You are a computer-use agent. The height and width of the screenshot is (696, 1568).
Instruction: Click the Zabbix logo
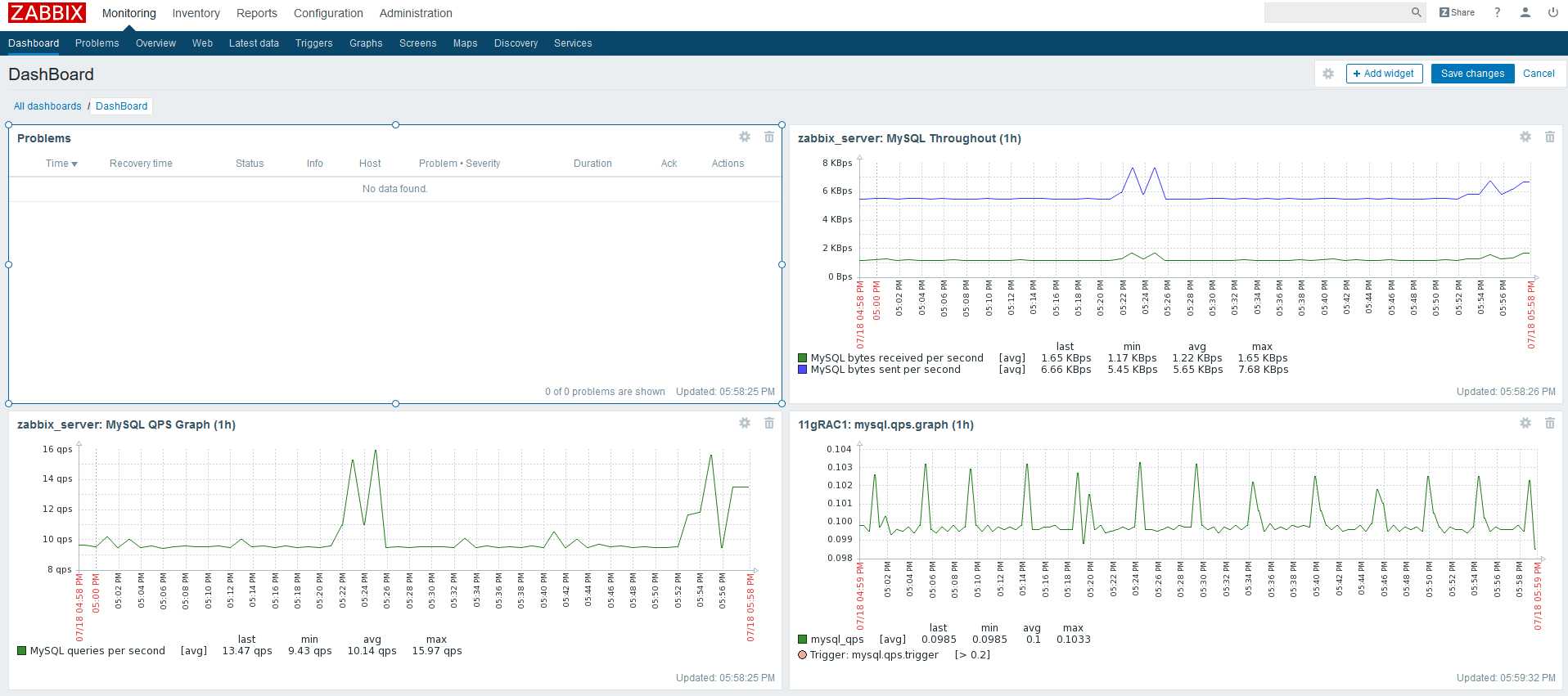point(47,13)
